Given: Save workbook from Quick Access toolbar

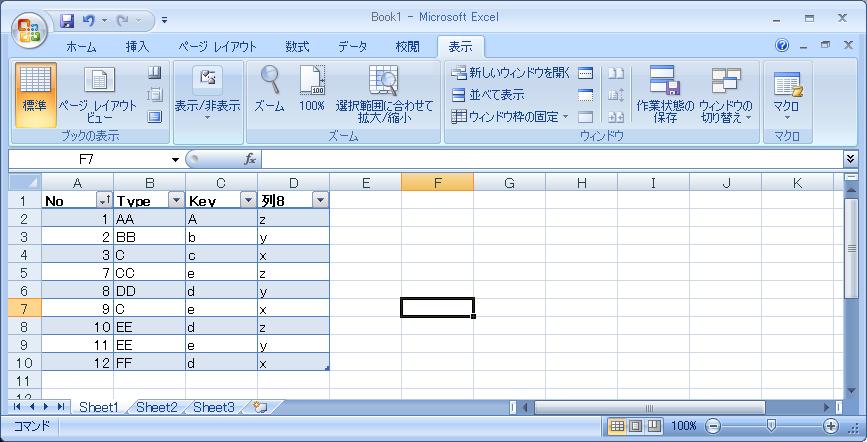Looking at the screenshot, I should 67,21.
